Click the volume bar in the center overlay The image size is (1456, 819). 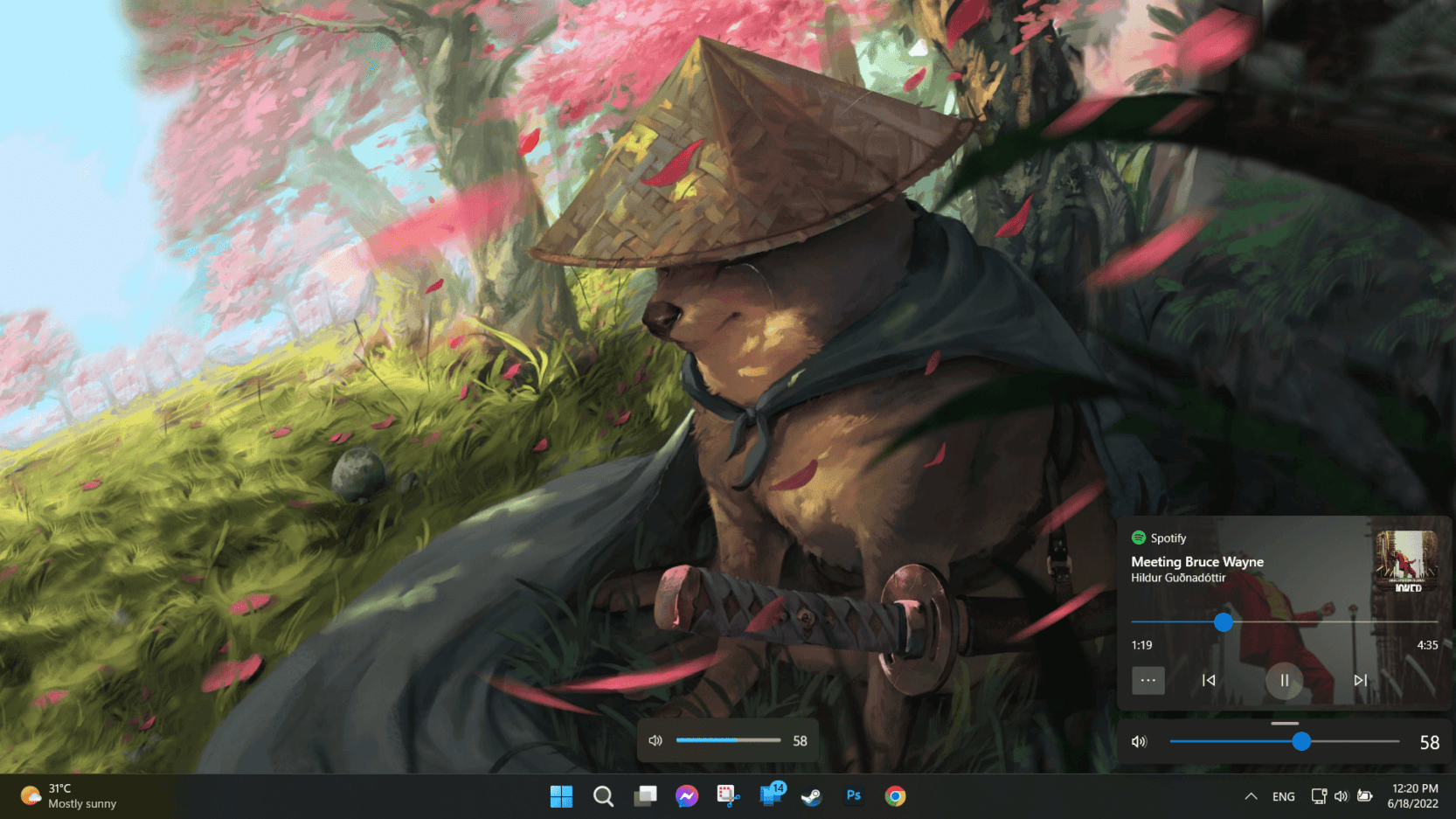pos(728,740)
